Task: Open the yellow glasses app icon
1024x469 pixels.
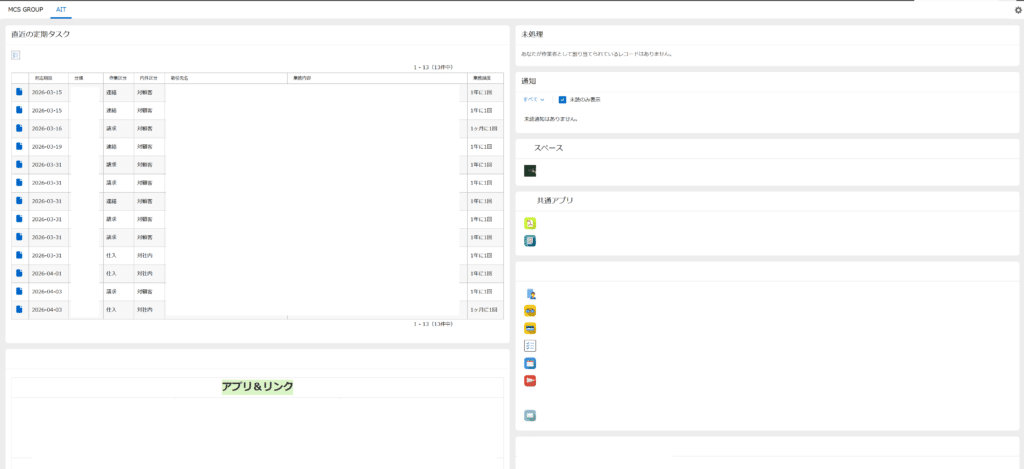Action: tap(530, 311)
